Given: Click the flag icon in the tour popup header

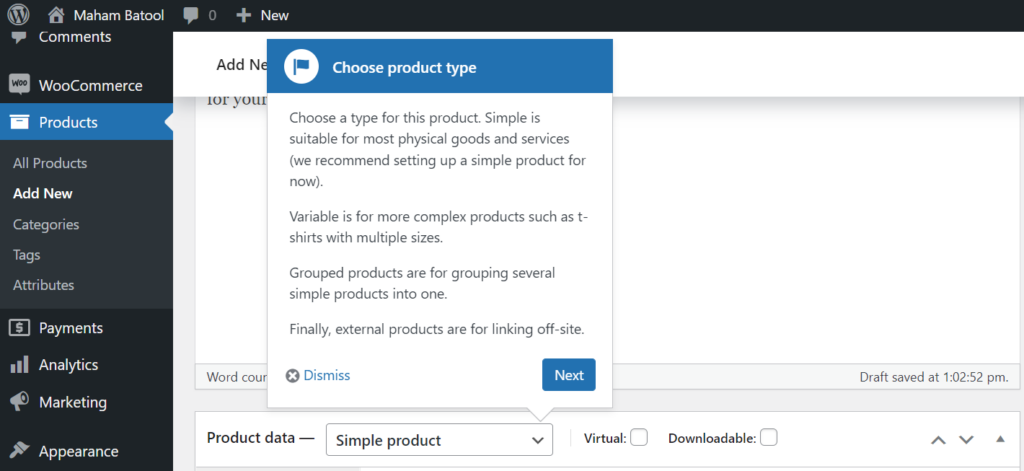Looking at the screenshot, I should point(301,67).
